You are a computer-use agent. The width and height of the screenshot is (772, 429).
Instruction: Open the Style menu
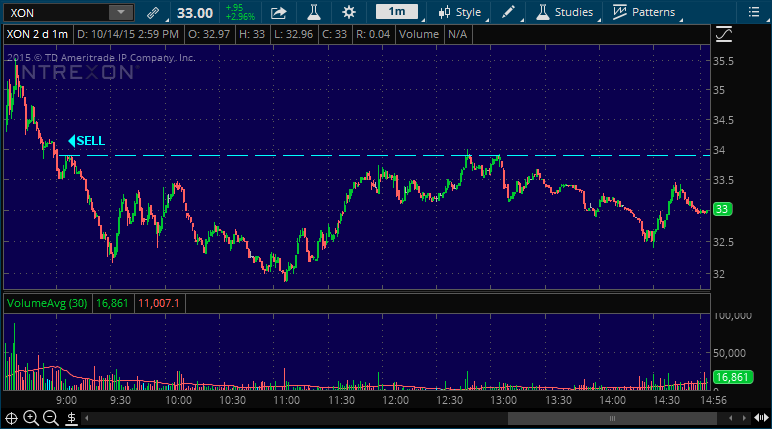coord(460,12)
